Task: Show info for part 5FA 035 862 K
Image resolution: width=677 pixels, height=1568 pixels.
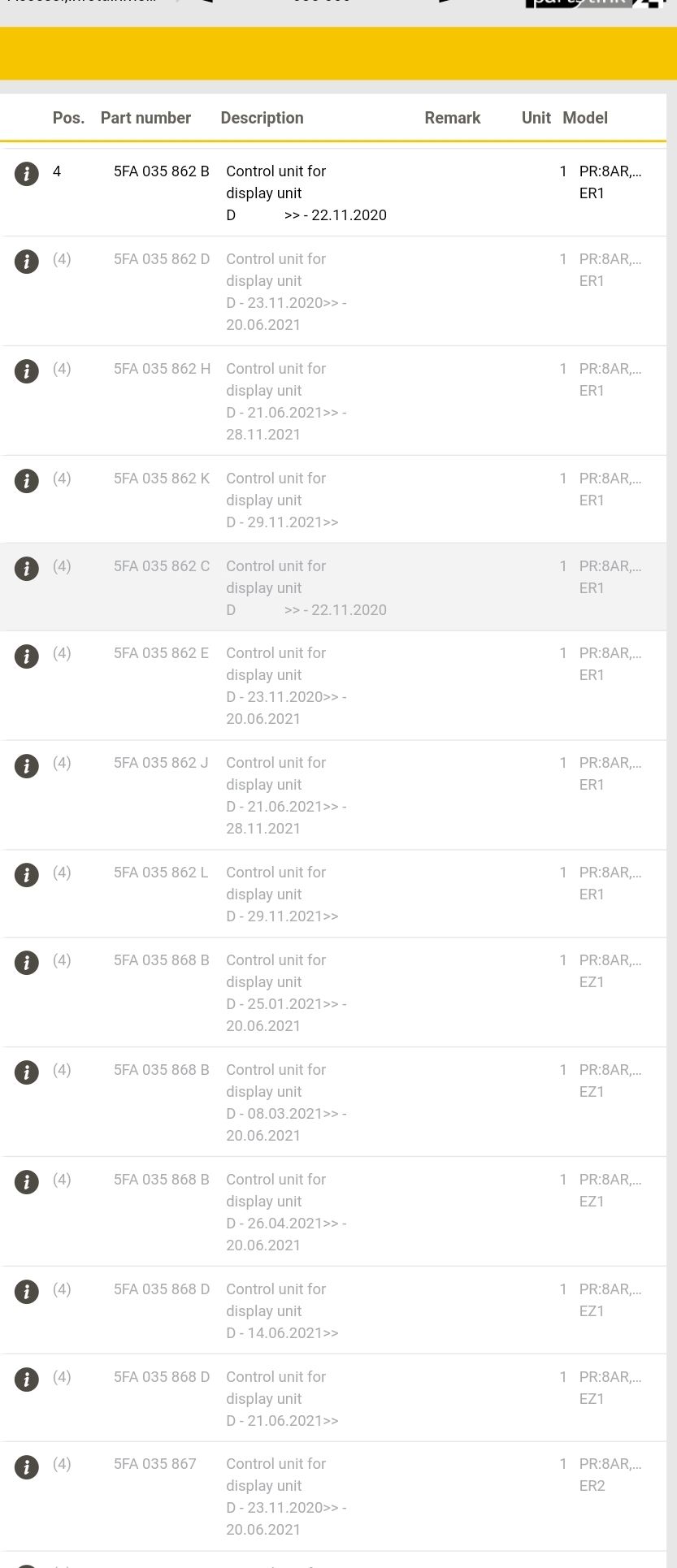Action: (27, 480)
